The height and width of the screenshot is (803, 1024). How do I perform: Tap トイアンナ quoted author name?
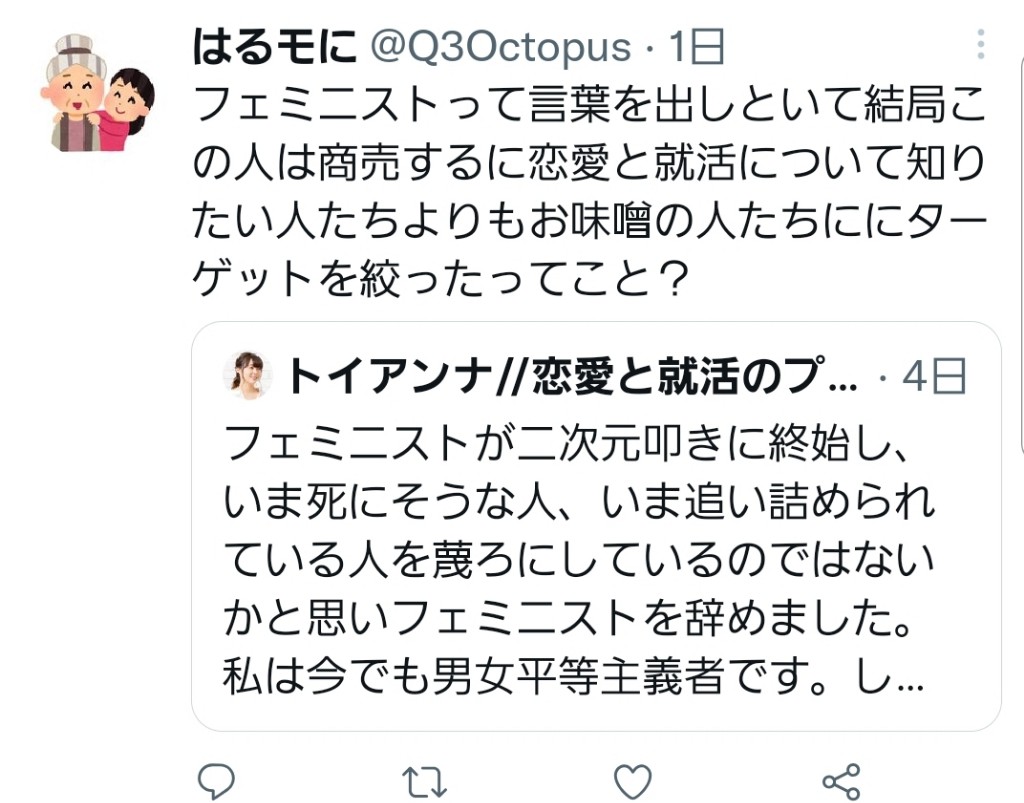pyautogui.click(x=390, y=377)
